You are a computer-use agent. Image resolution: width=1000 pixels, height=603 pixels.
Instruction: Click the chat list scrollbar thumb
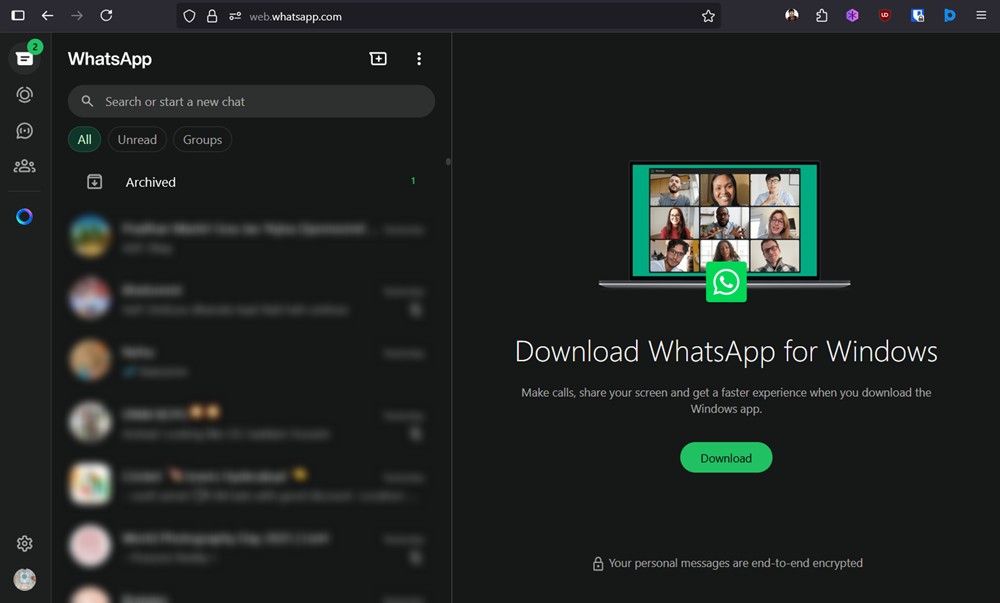448,161
